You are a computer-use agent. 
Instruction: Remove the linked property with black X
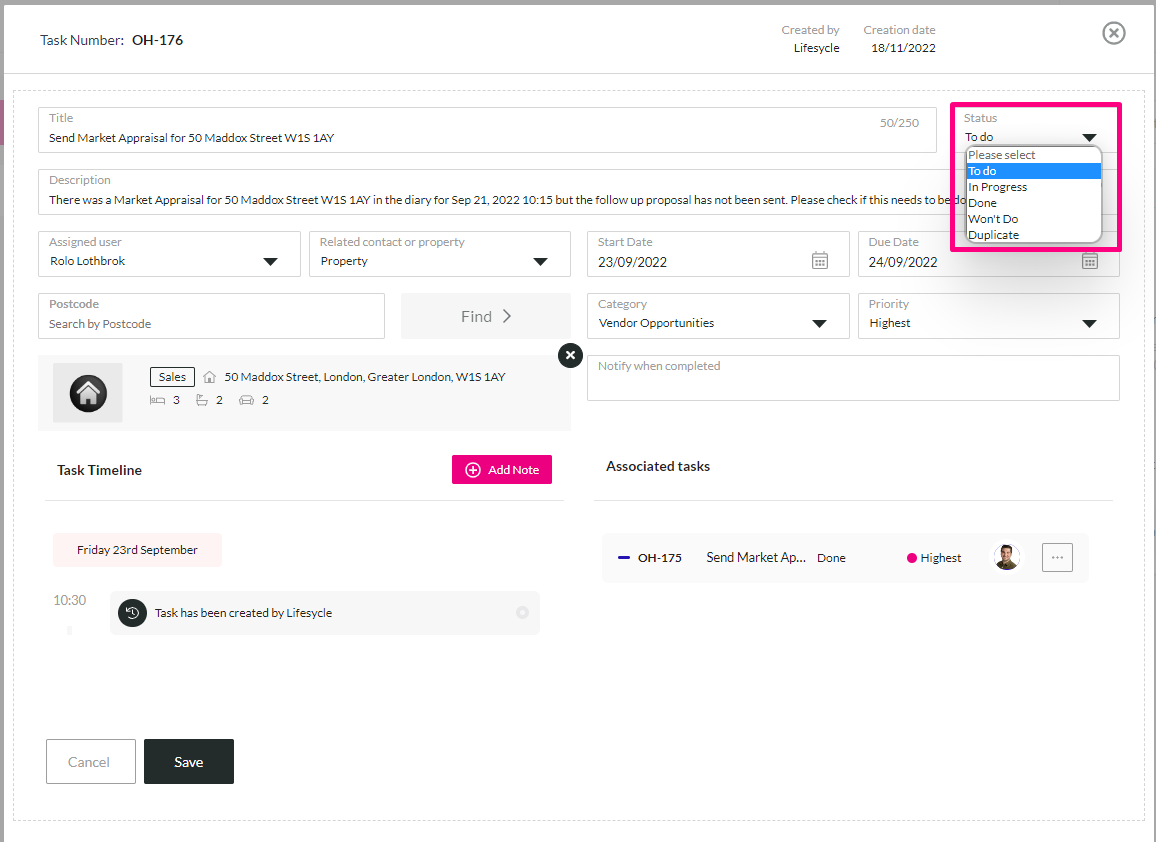click(570, 355)
